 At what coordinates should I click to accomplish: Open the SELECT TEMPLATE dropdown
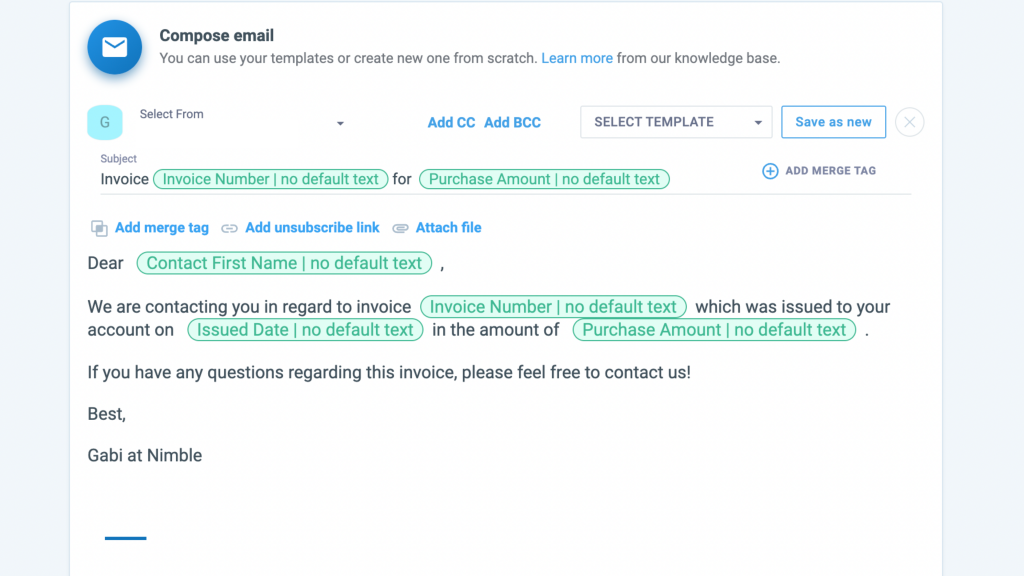click(x=676, y=122)
